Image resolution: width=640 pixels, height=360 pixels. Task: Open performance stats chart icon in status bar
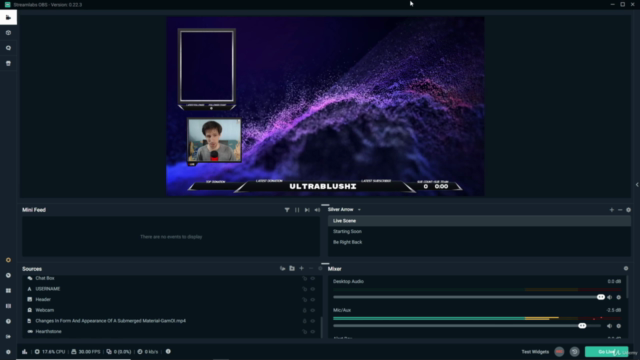pyautogui.click(x=25, y=351)
